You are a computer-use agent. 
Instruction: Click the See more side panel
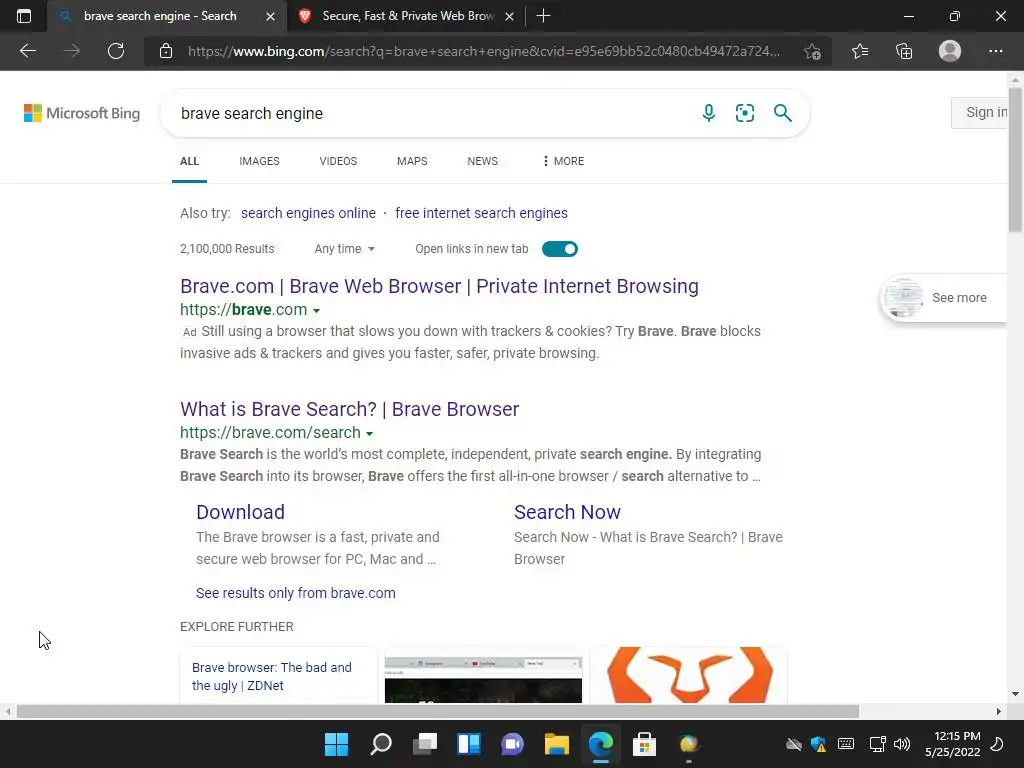[x=944, y=298]
